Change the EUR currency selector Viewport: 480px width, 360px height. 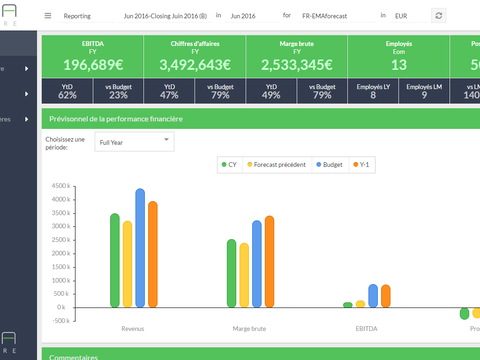pyautogui.click(x=409, y=16)
